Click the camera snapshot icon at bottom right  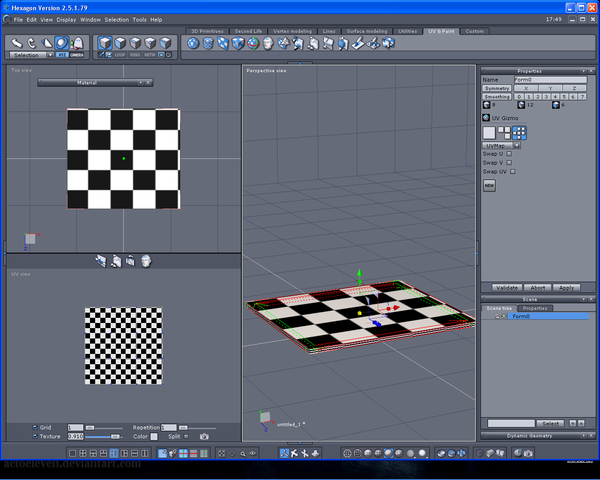pyautogui.click(x=528, y=454)
